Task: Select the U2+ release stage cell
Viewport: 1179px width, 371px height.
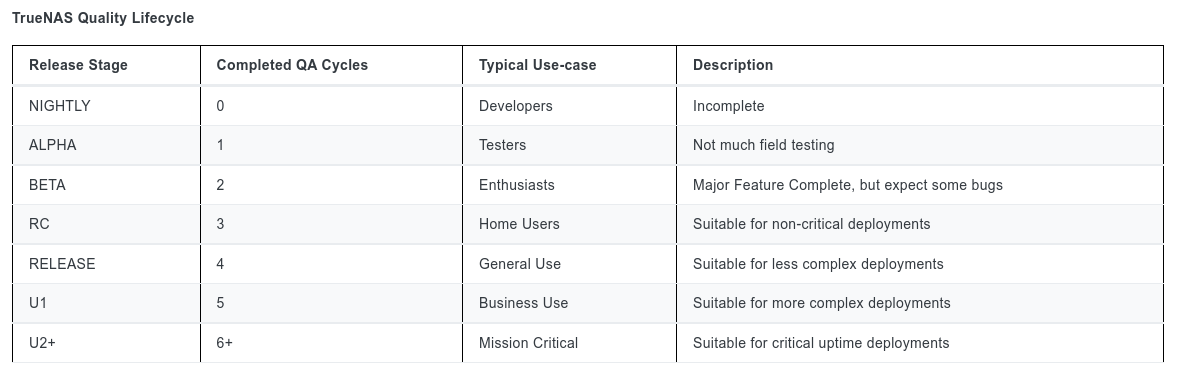Action: point(42,343)
